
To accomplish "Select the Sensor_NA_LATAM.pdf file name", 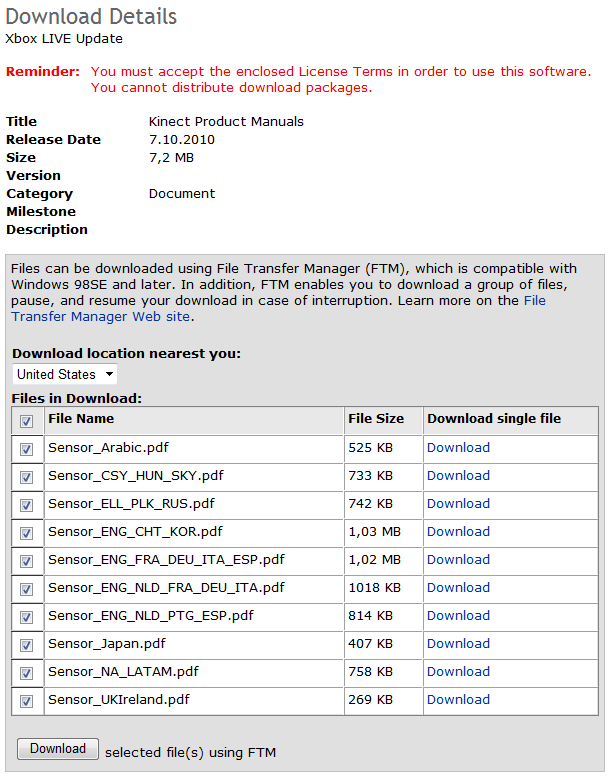I will pyautogui.click(x=123, y=672).
